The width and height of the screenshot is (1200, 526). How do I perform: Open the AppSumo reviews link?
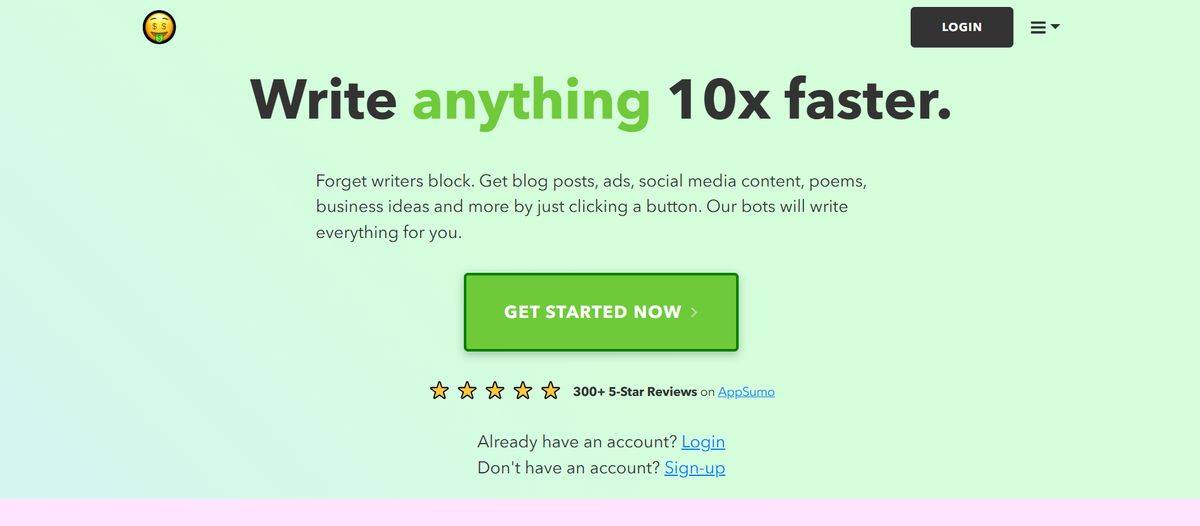point(746,392)
